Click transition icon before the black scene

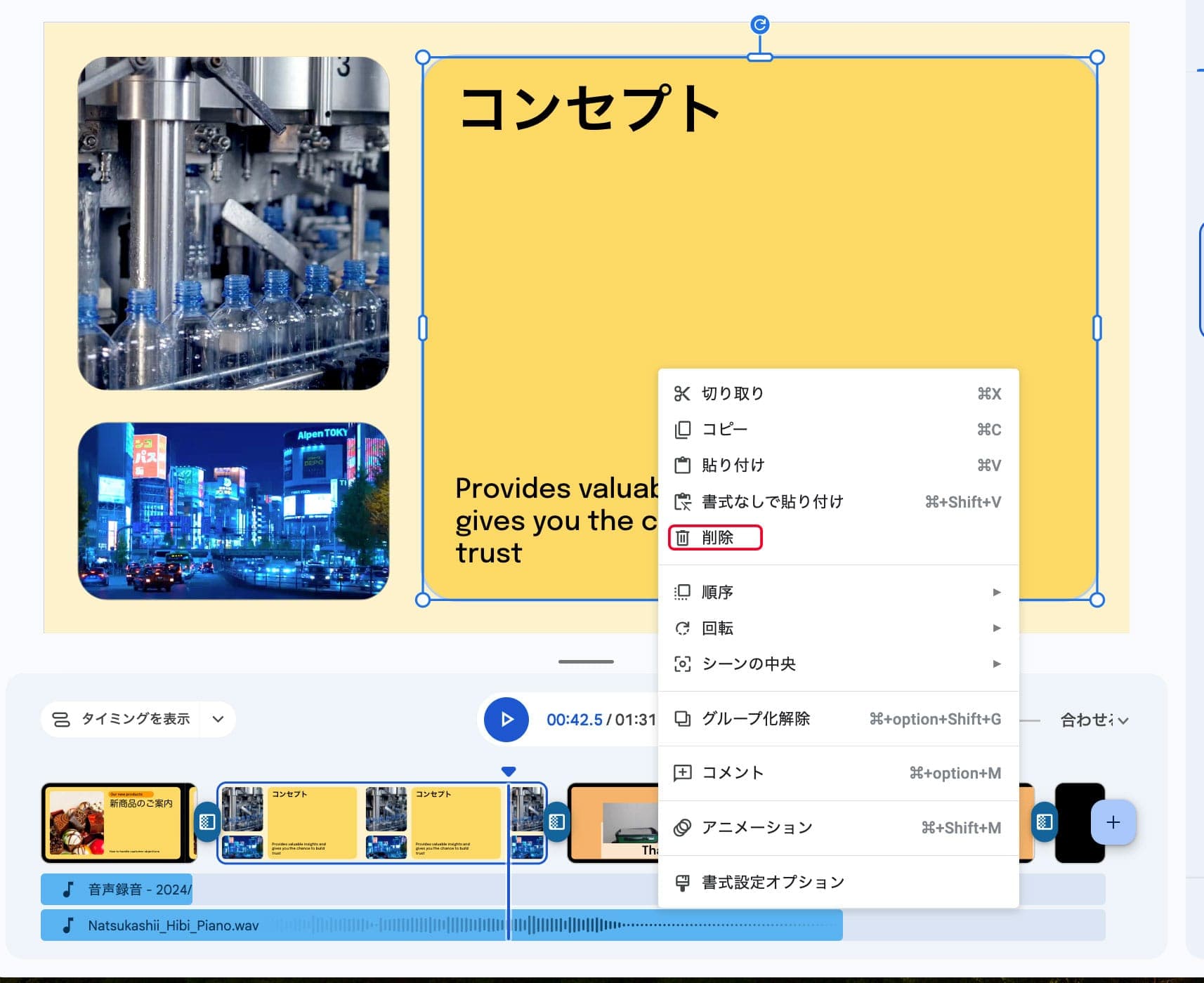[1044, 822]
